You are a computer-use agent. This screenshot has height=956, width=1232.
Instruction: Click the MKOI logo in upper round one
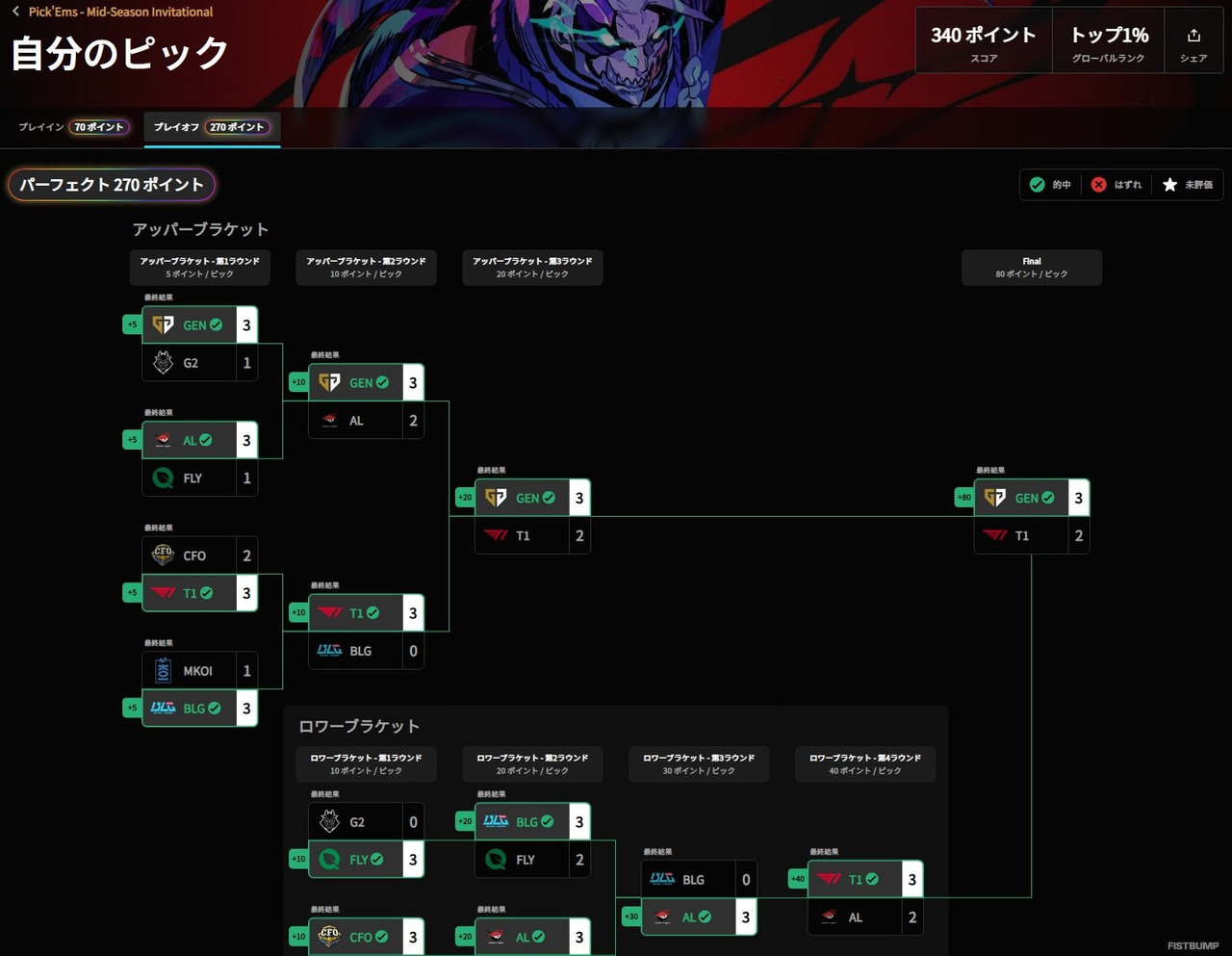[x=163, y=670]
